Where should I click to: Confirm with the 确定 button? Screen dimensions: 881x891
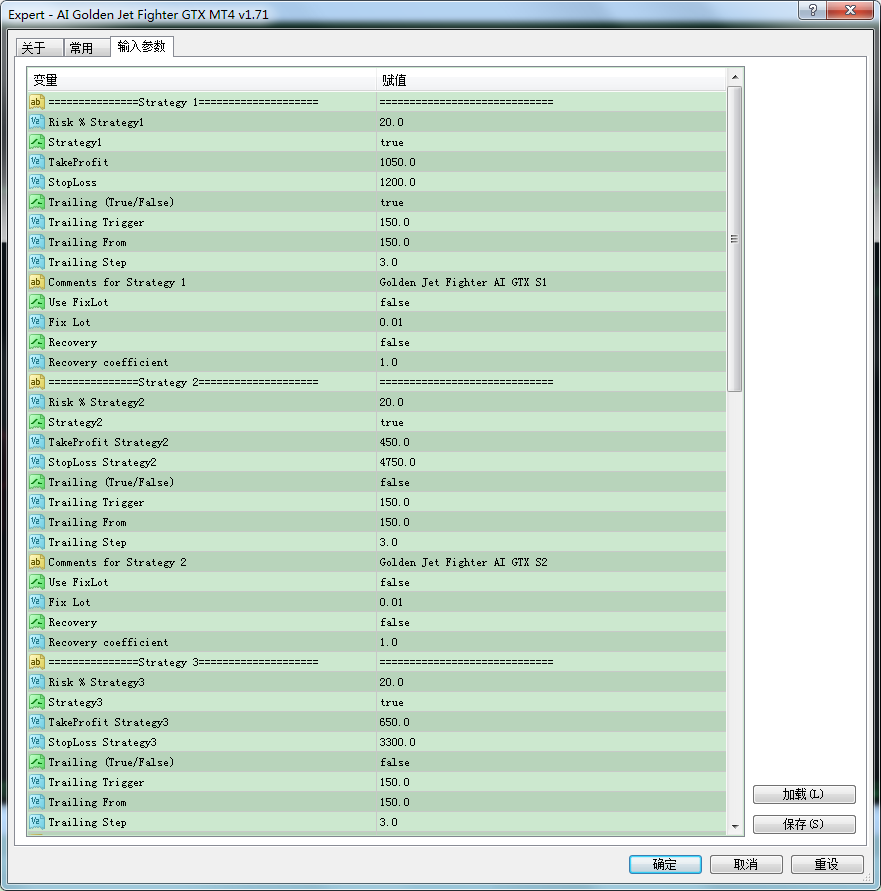tap(664, 864)
